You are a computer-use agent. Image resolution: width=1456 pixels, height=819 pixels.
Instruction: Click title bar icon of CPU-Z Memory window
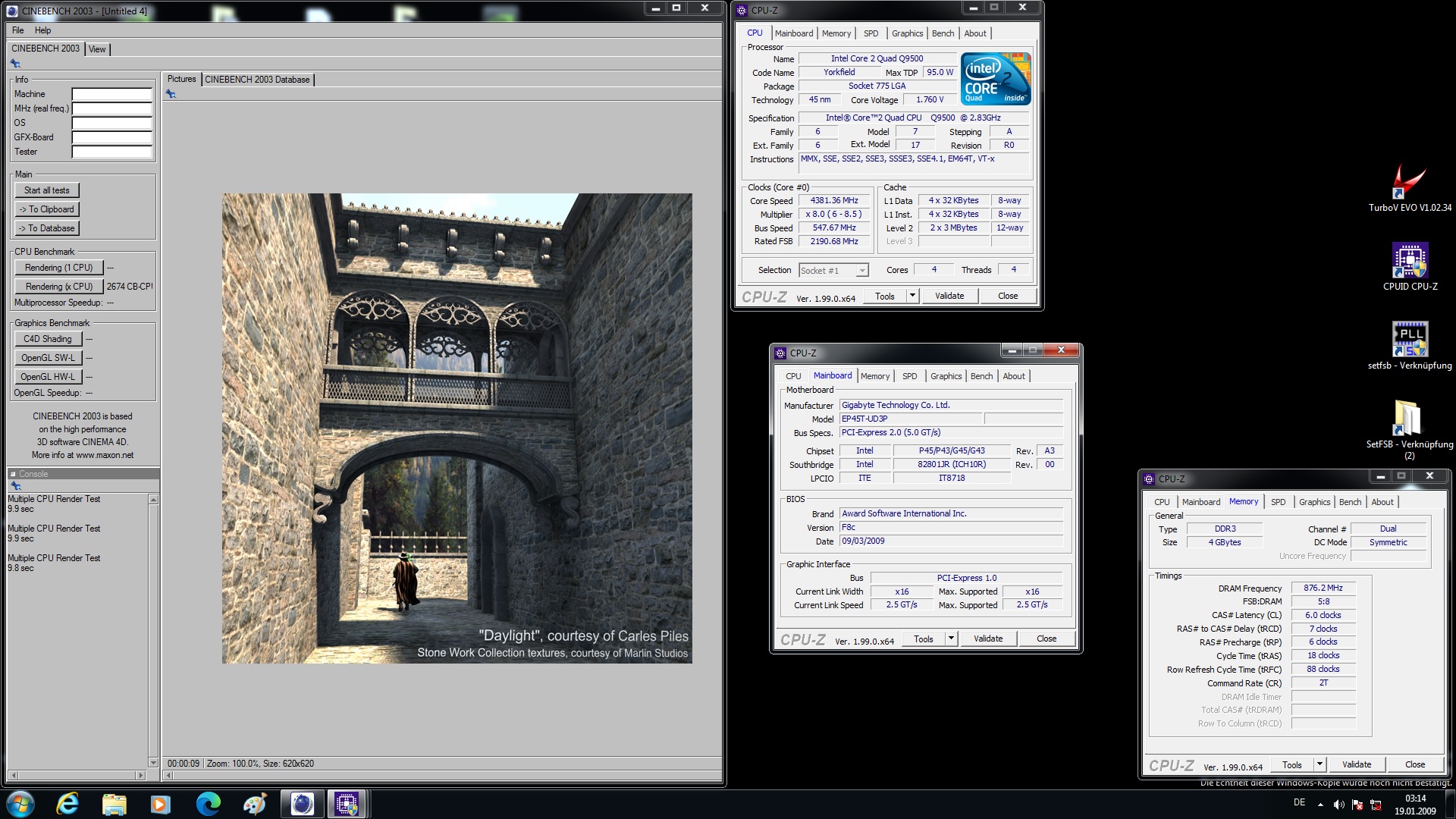[1149, 479]
